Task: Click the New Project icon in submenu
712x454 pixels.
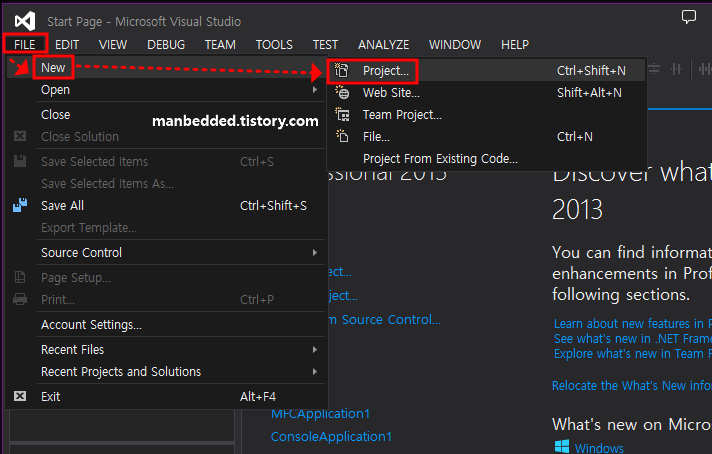Action: click(x=341, y=70)
